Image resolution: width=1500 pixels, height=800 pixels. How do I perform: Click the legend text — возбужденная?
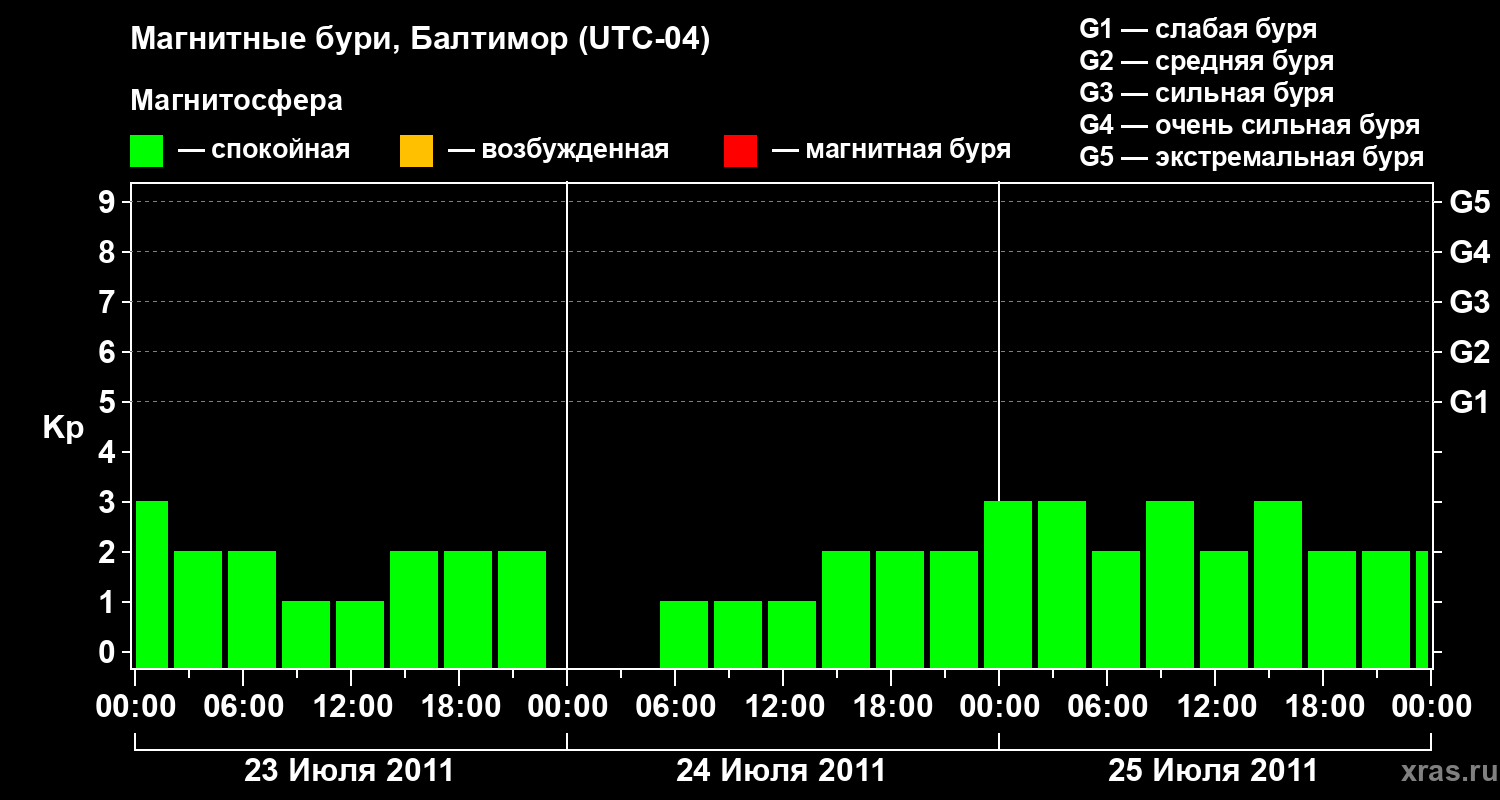(x=558, y=151)
